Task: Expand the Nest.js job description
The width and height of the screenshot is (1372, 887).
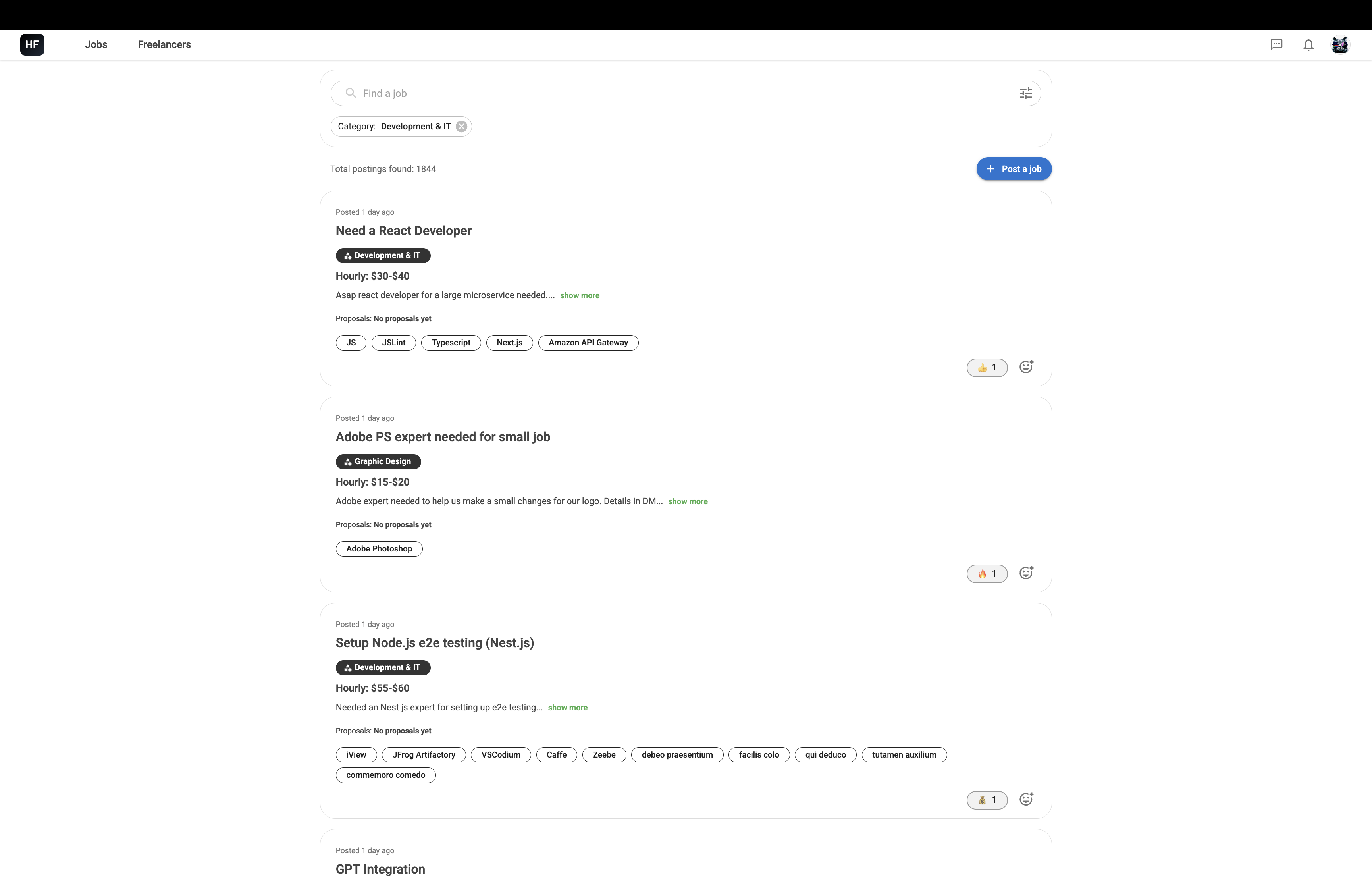Action: point(568,707)
